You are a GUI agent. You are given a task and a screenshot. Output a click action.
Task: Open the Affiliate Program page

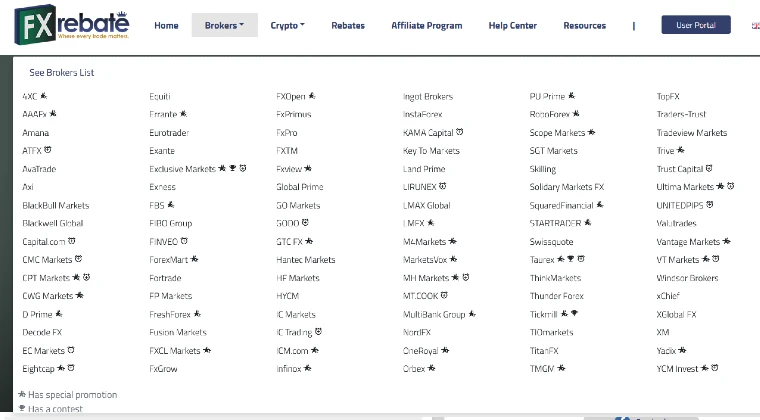(x=426, y=26)
